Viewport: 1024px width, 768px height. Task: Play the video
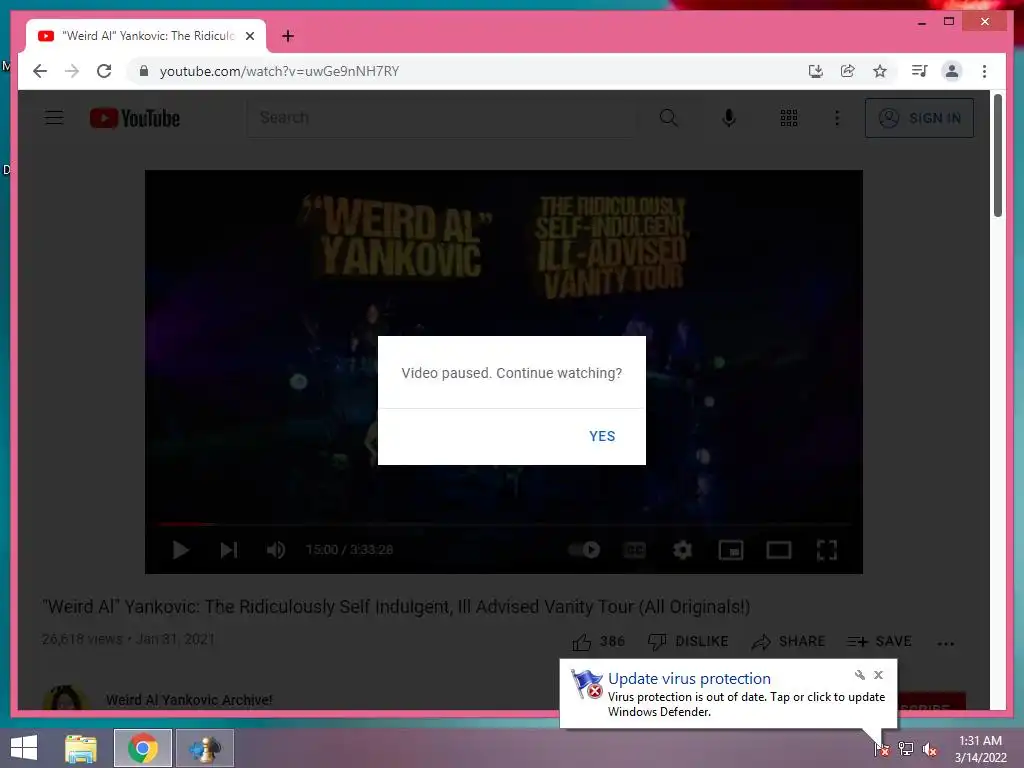tap(181, 550)
